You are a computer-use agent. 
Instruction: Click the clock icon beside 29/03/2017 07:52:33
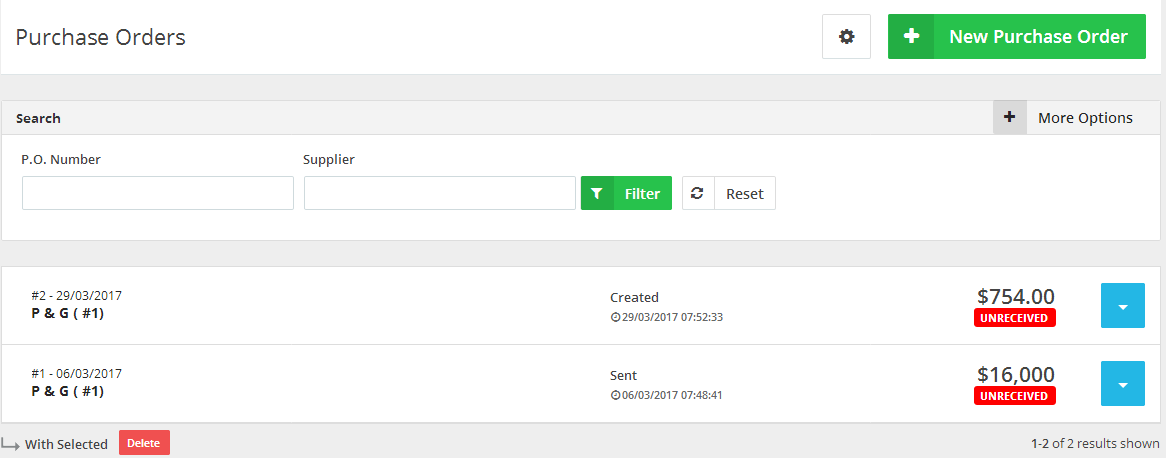click(614, 317)
